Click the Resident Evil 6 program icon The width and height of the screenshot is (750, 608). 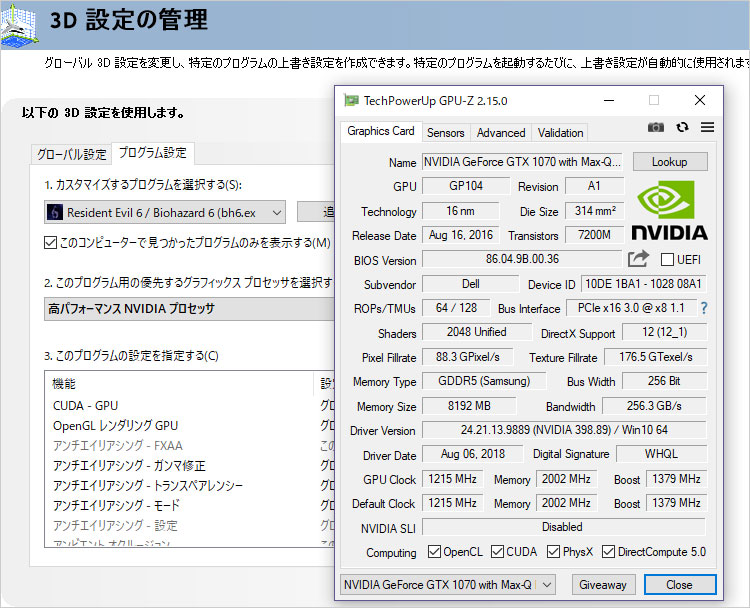(x=55, y=212)
